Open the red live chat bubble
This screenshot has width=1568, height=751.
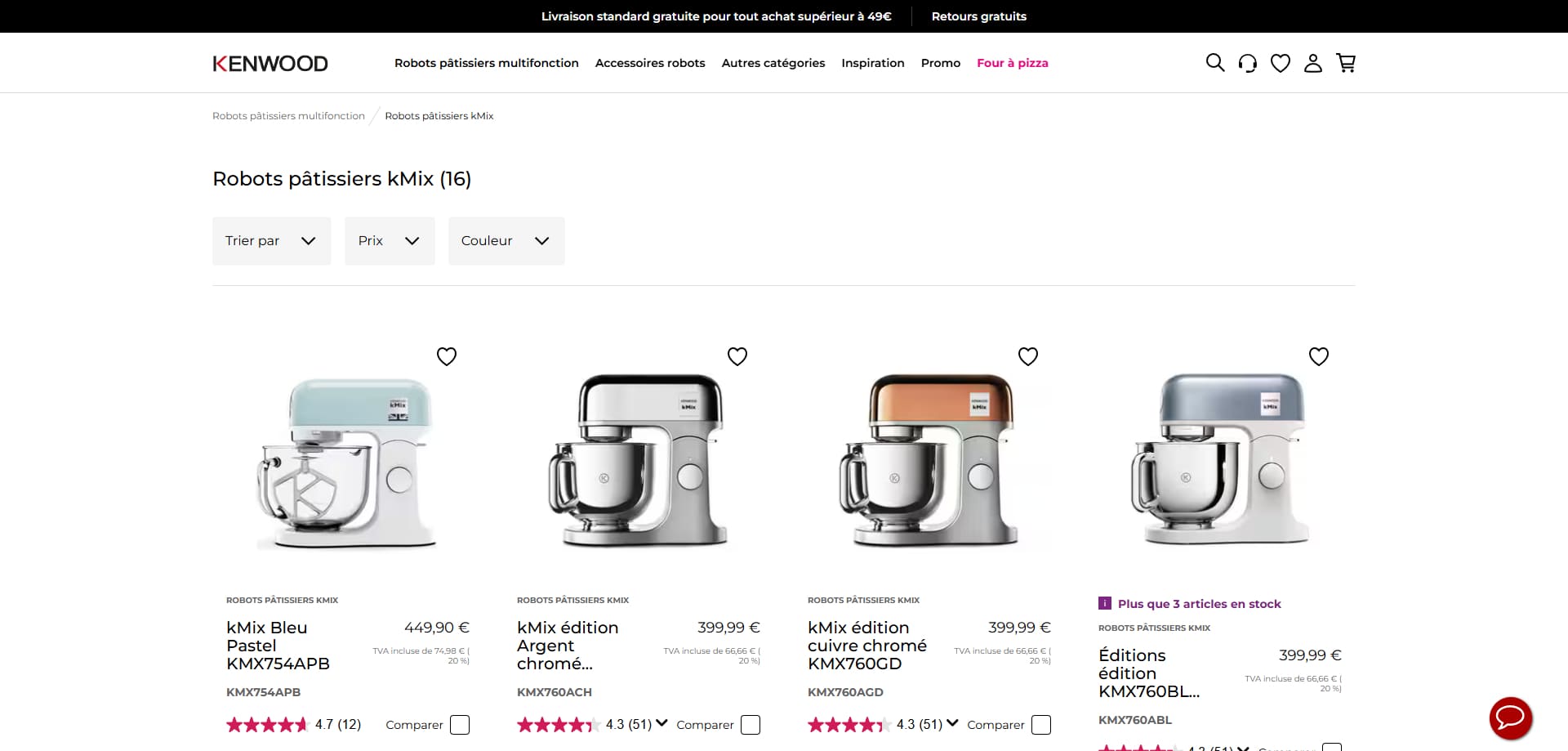click(x=1511, y=718)
